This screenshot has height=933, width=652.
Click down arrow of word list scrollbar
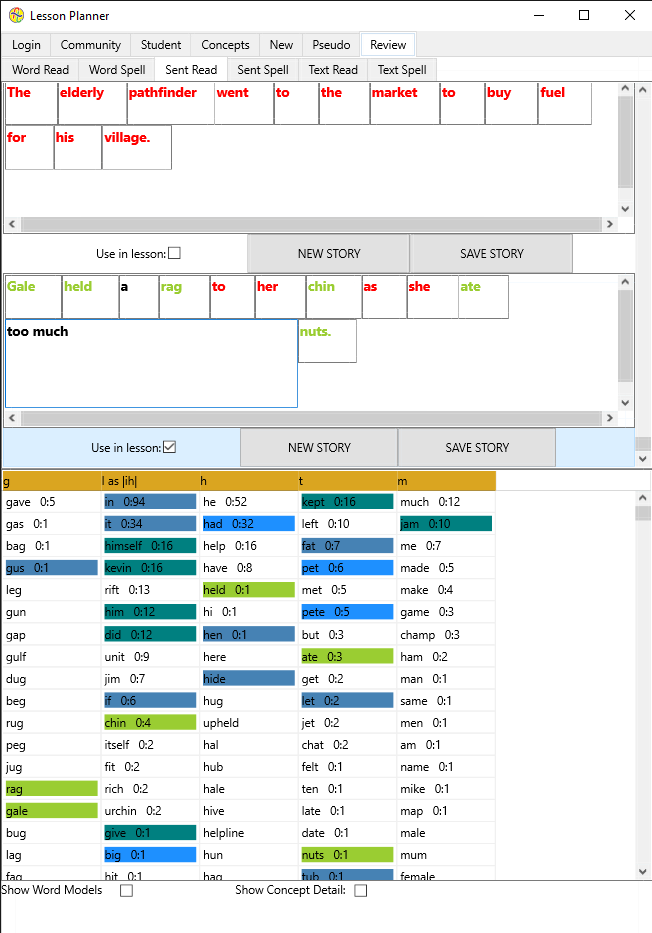[x=642, y=872]
